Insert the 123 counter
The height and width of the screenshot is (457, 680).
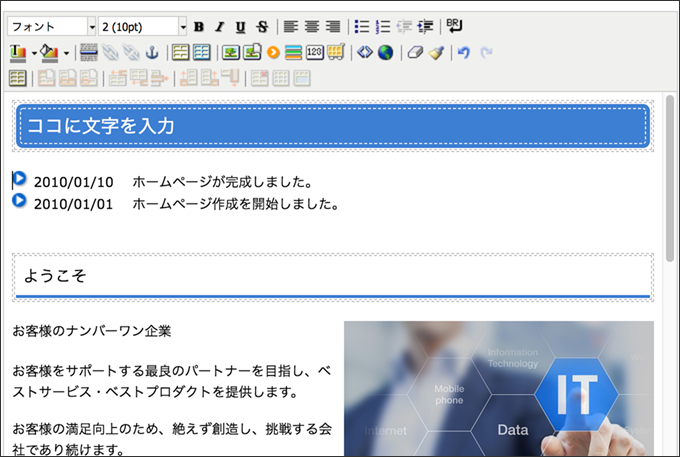click(314, 52)
